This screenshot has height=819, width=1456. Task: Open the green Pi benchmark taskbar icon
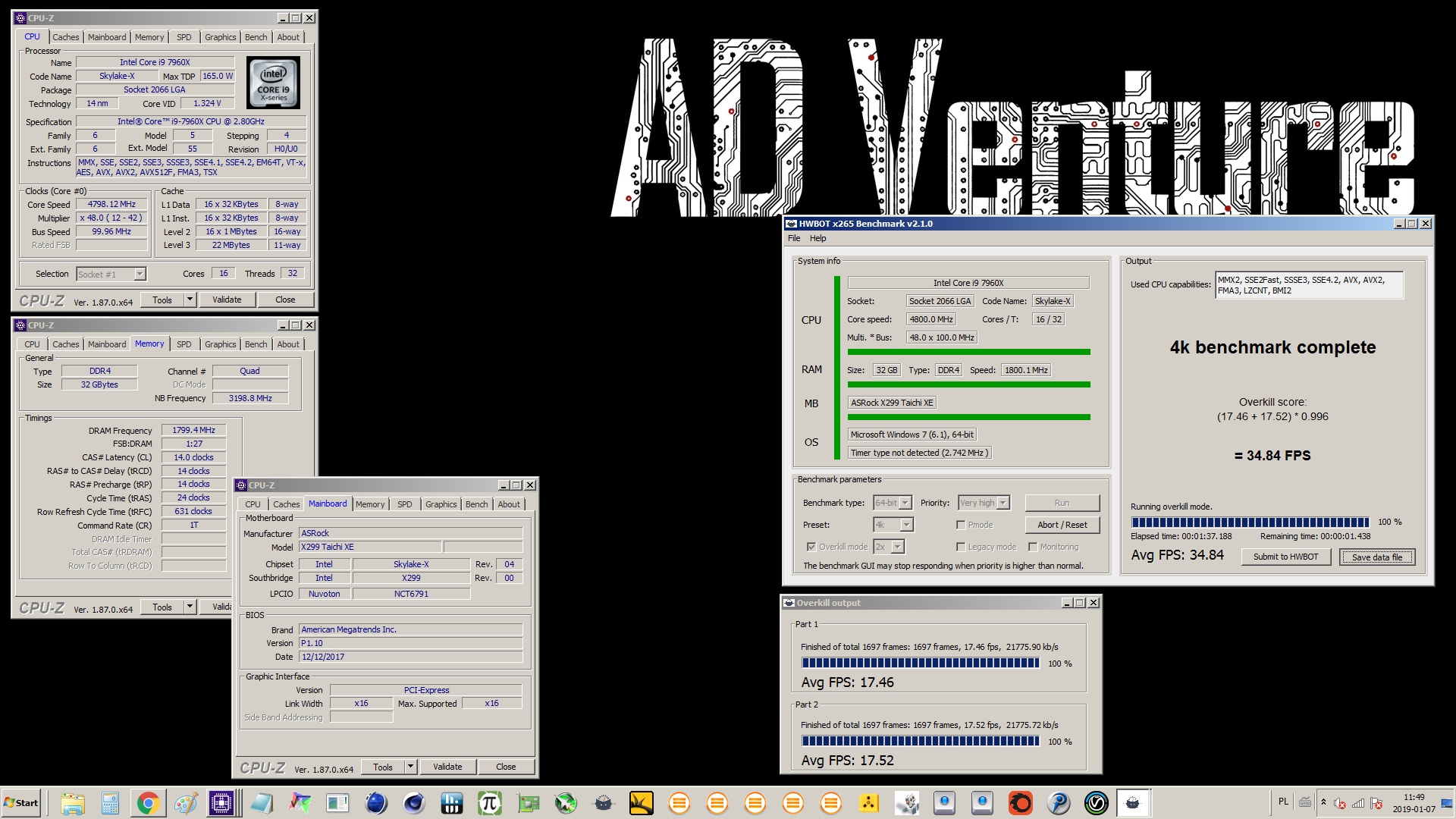(x=490, y=803)
